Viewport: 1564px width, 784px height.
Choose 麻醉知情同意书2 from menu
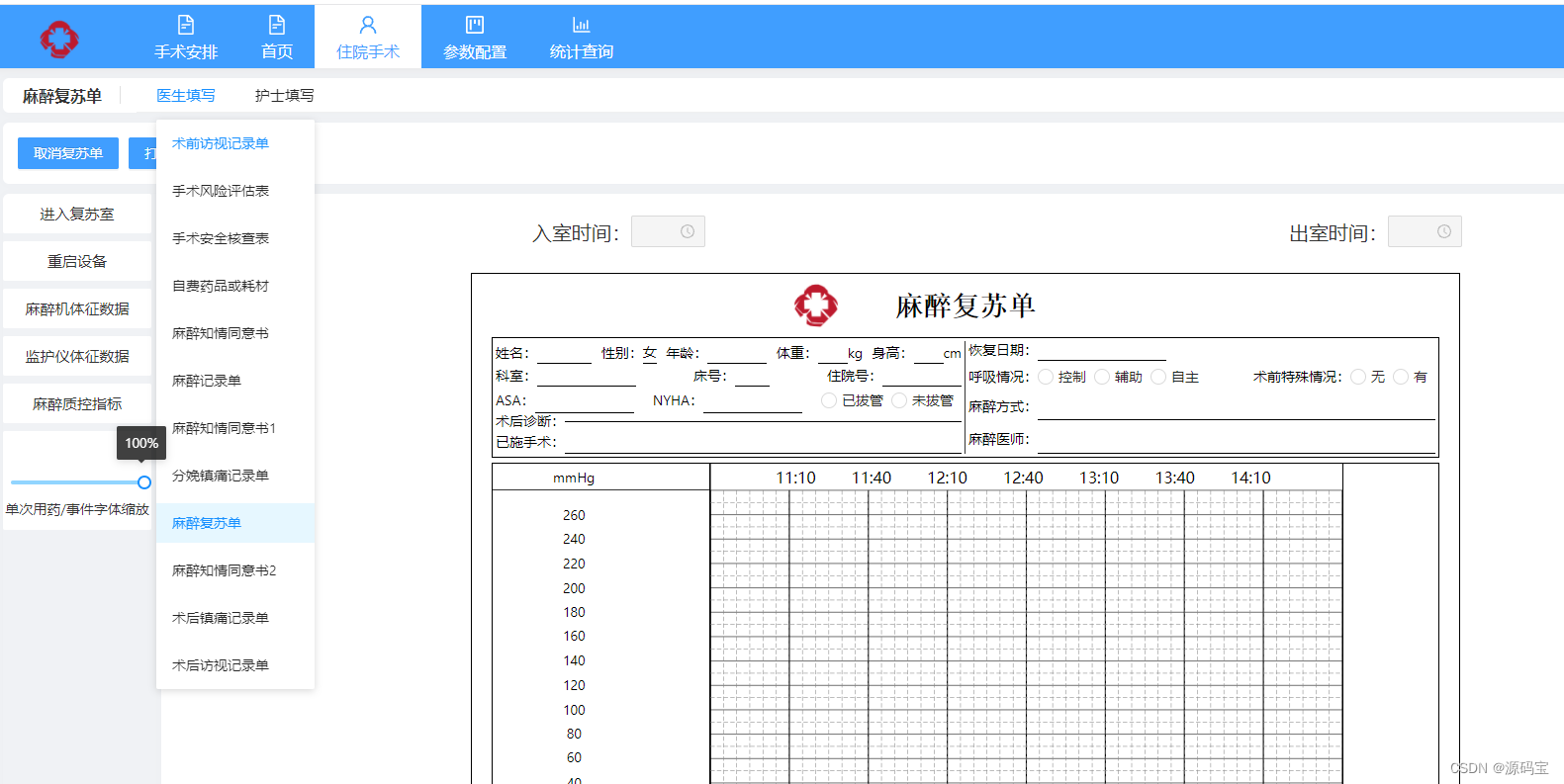tap(235, 570)
